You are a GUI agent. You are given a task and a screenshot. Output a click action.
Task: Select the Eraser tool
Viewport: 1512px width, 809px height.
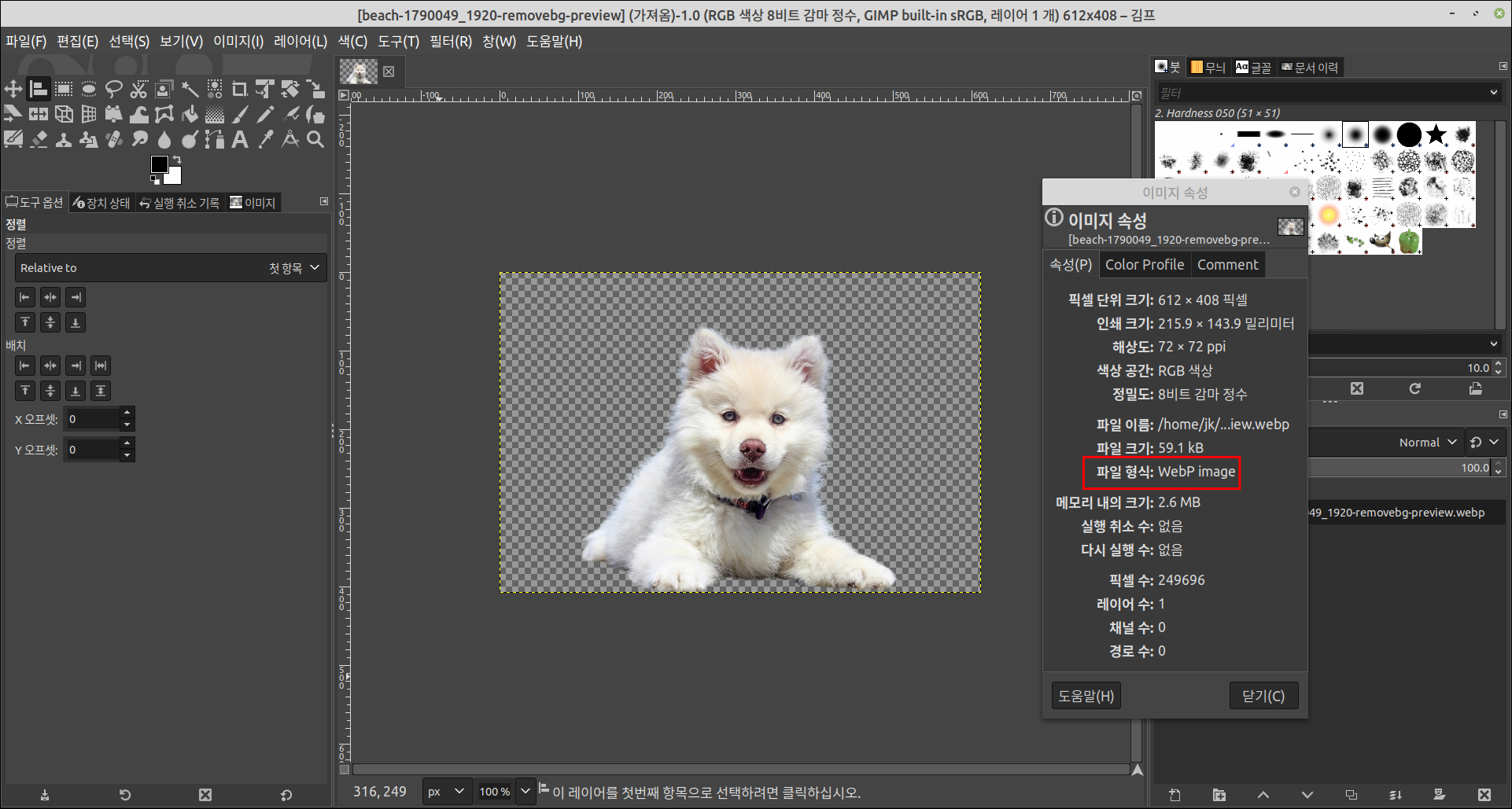point(39,139)
